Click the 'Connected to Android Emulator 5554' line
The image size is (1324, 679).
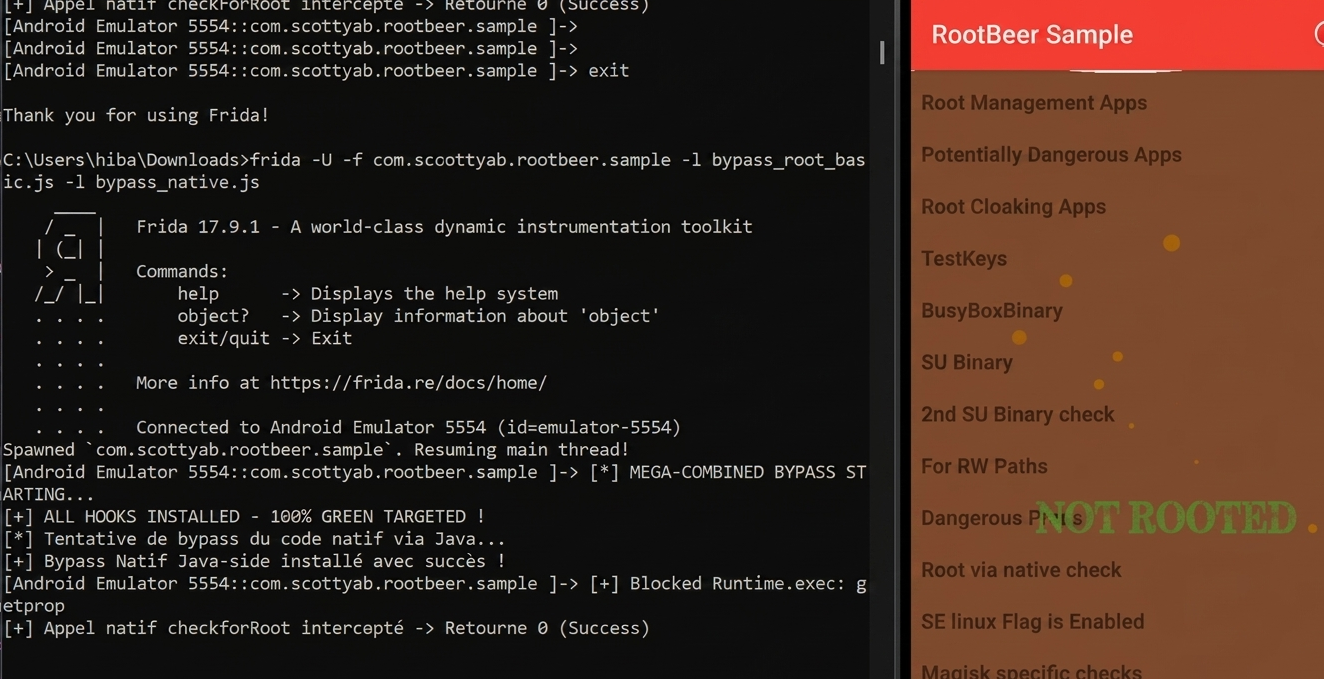[x=408, y=428]
